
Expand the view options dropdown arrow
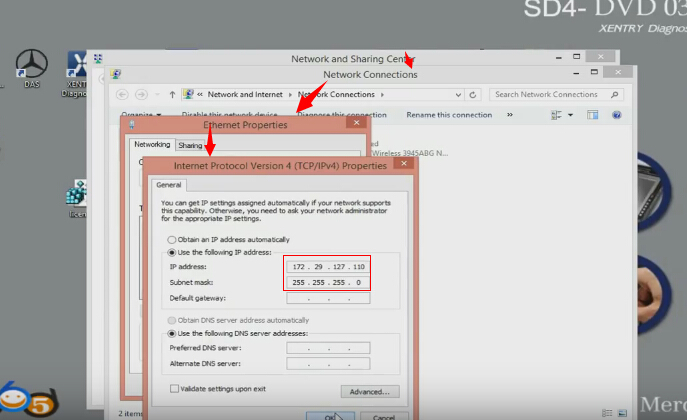click(570, 116)
